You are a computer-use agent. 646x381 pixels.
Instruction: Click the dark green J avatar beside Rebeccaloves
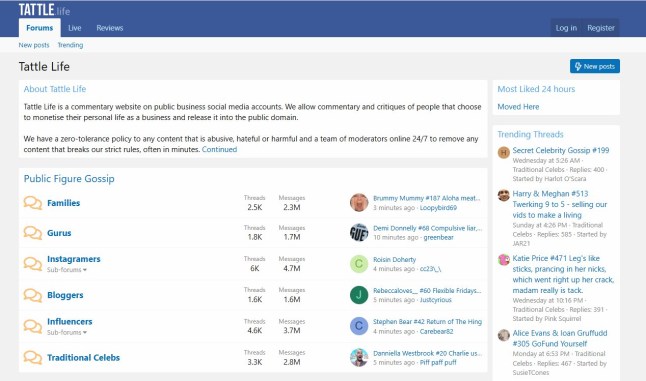(359, 295)
